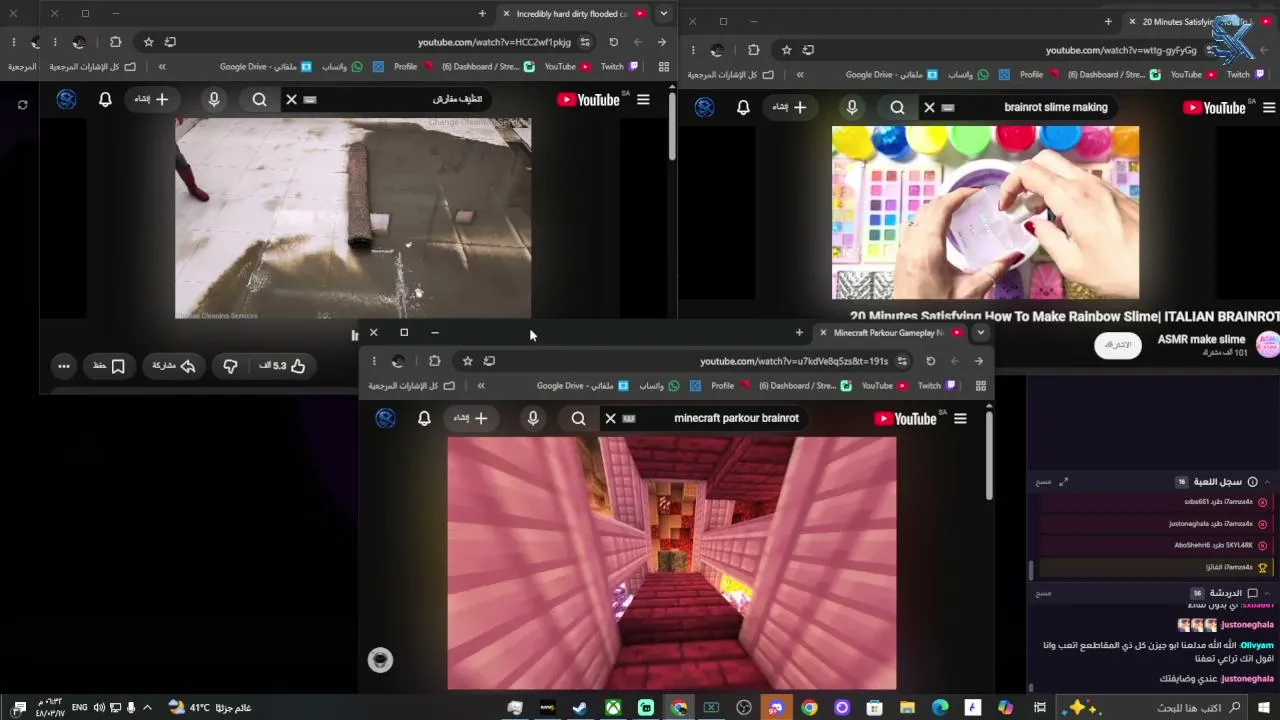Open Chrome menu in the Minecraft parkour window
The width and height of the screenshot is (1280, 720).
[x=374, y=361]
